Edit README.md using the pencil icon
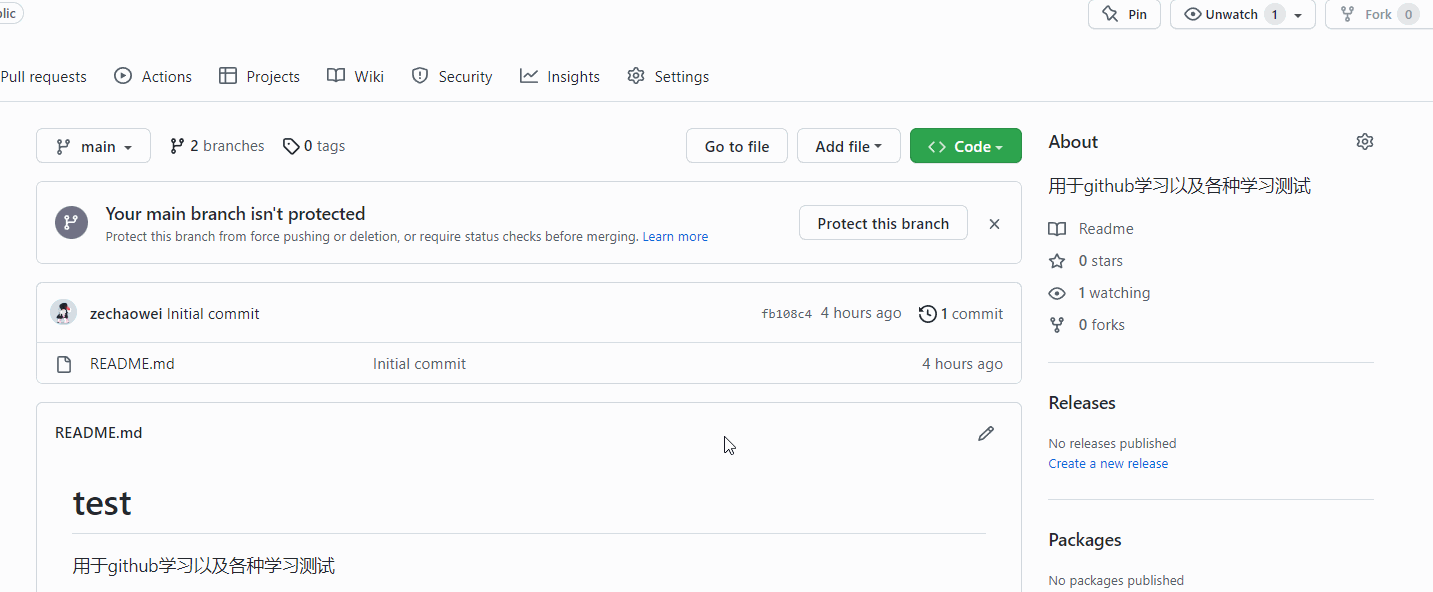Screen dimensions: 1433x592 [986, 432]
